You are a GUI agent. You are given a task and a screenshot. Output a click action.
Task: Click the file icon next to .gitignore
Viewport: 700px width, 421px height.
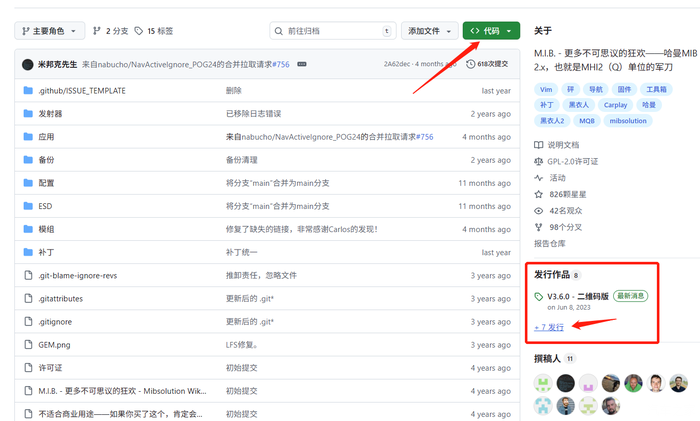(28, 321)
